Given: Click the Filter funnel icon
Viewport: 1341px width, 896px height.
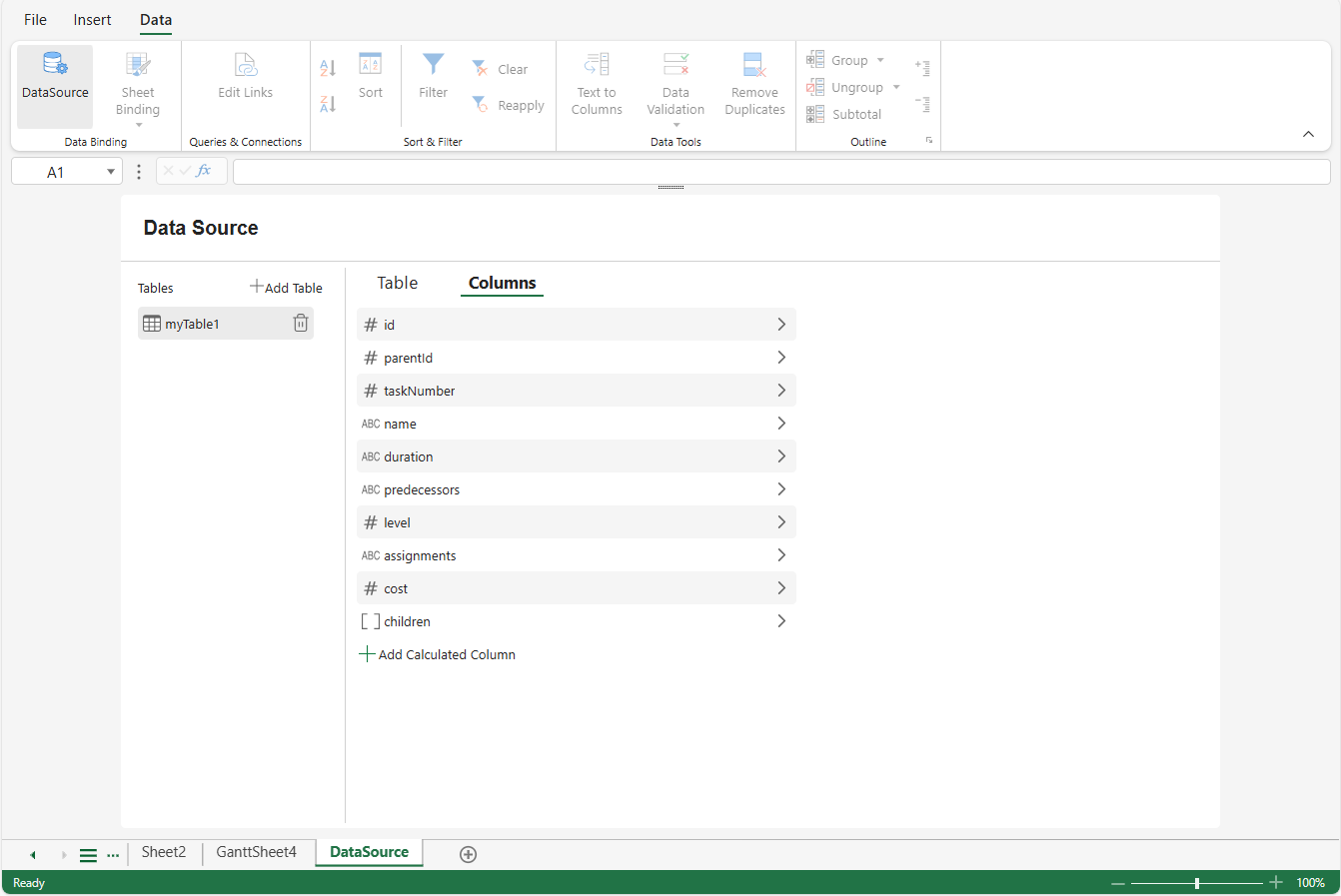Looking at the screenshot, I should point(433,66).
